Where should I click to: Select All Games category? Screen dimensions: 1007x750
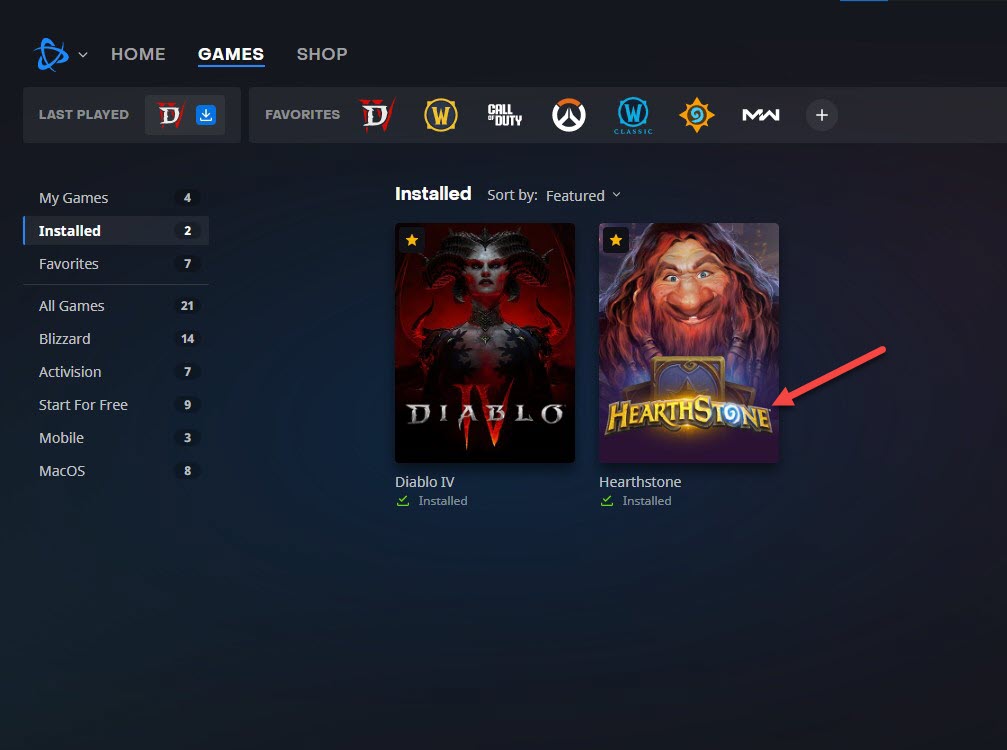[x=116, y=306]
